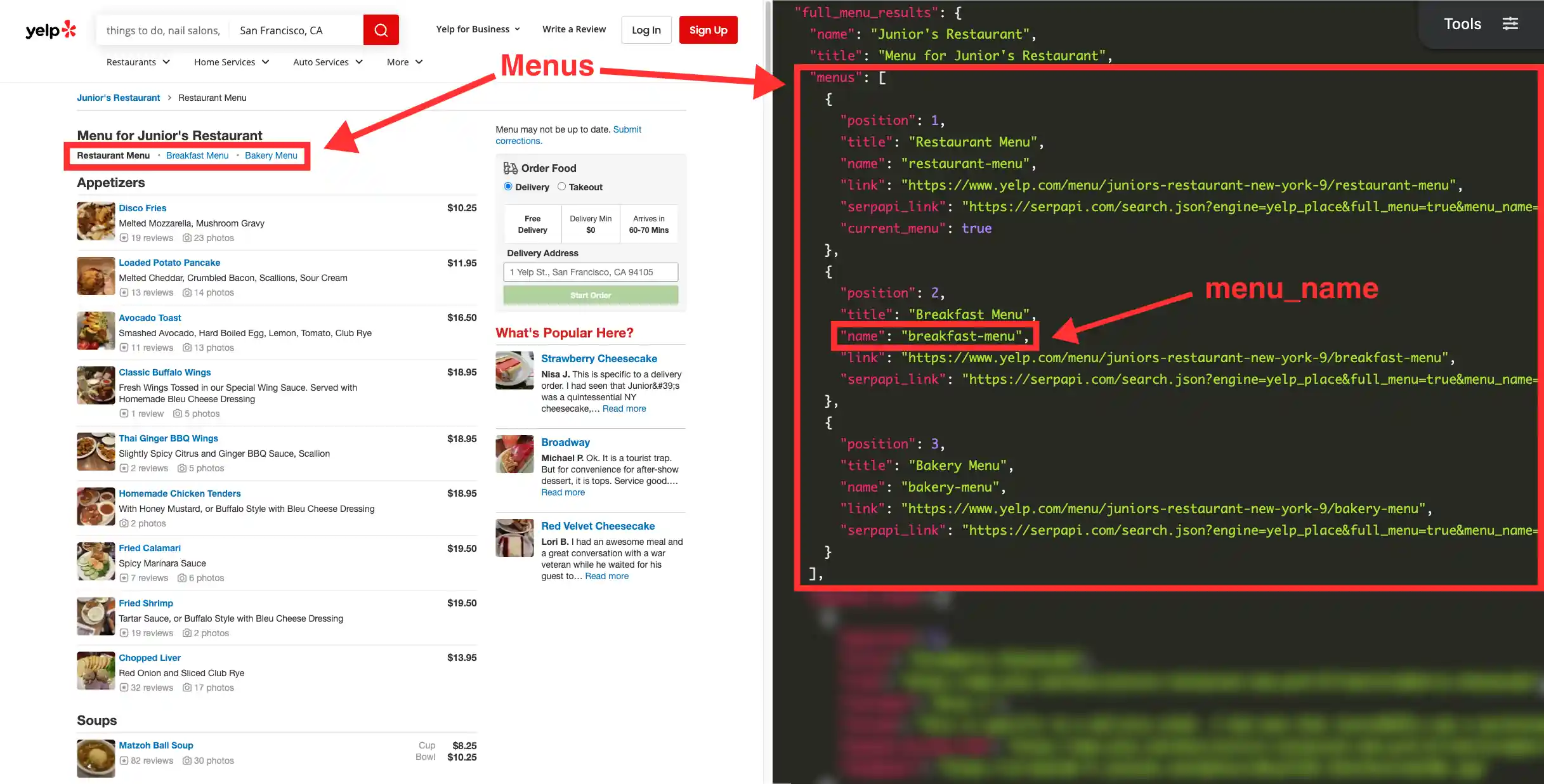Expand the Home Services dropdown
Image resolution: width=1544 pixels, height=784 pixels.
(232, 62)
